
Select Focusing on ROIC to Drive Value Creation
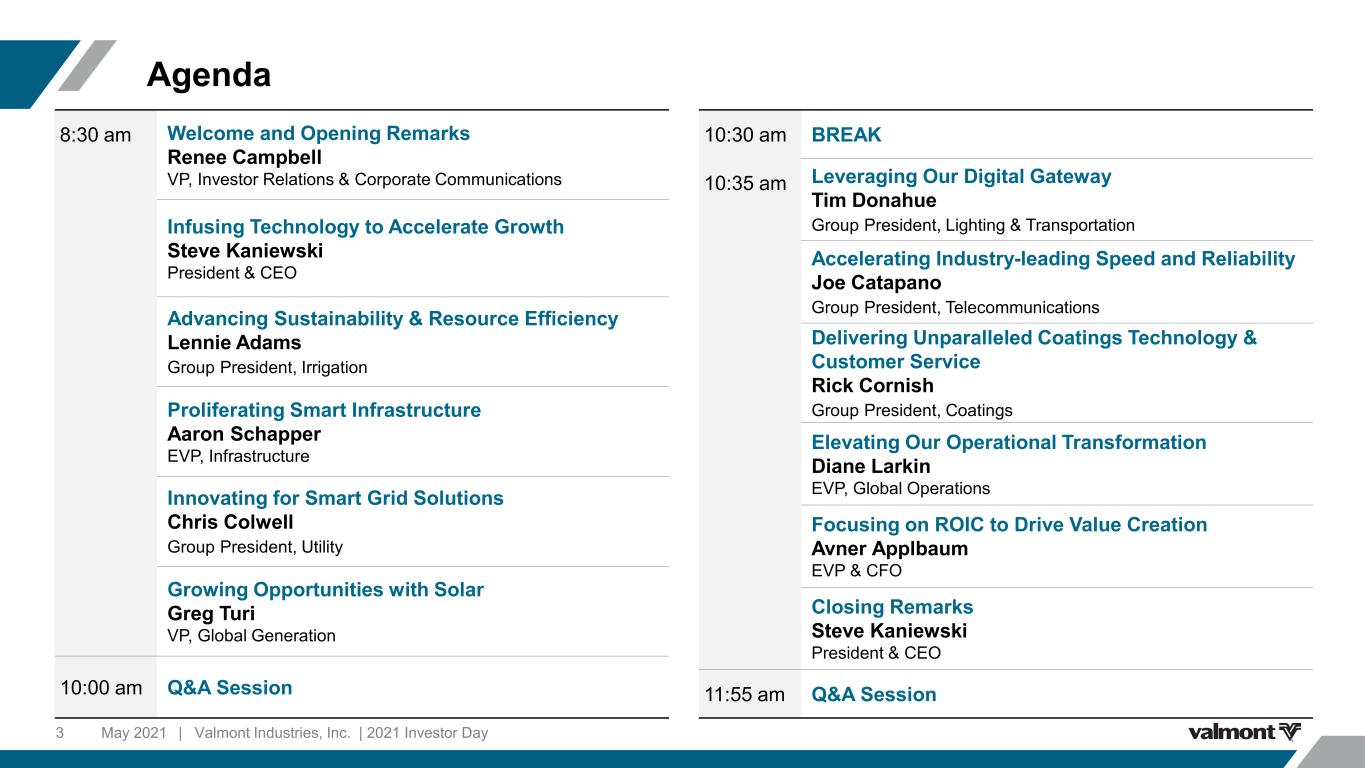coord(1009,525)
